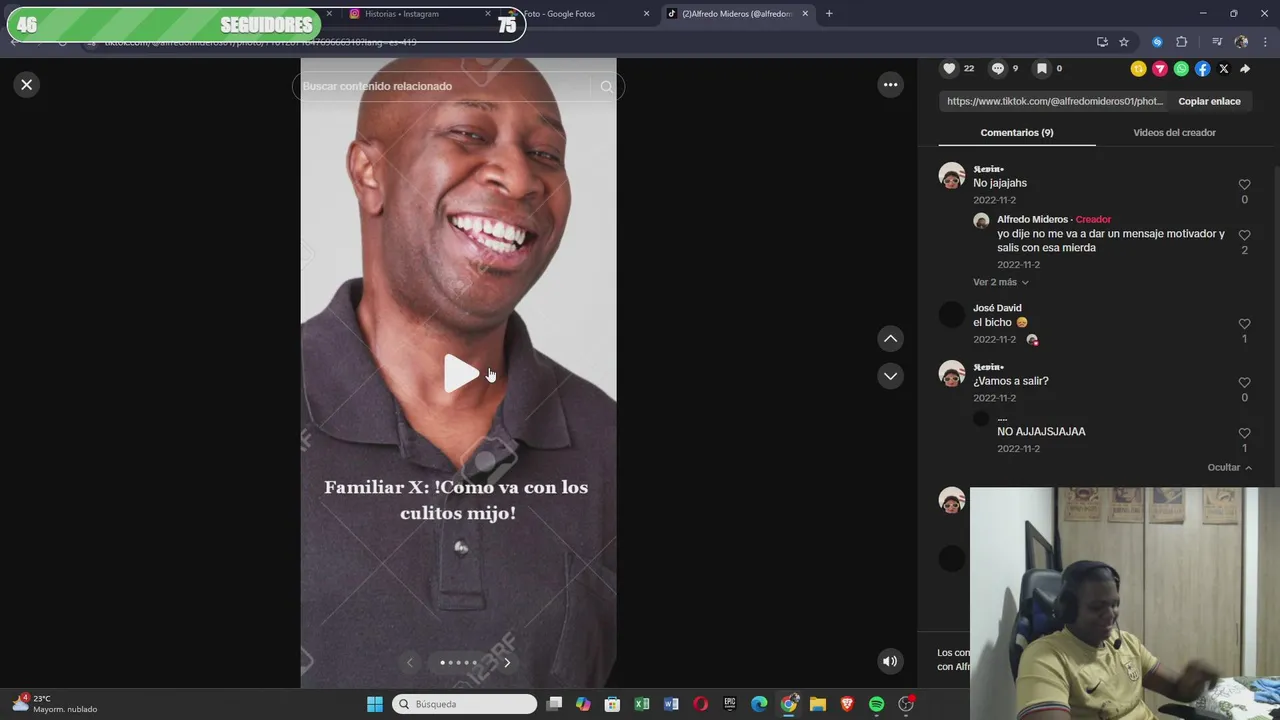
Task: Like the 'NO AJJAJSJAJAA' reply
Action: pyautogui.click(x=1244, y=433)
